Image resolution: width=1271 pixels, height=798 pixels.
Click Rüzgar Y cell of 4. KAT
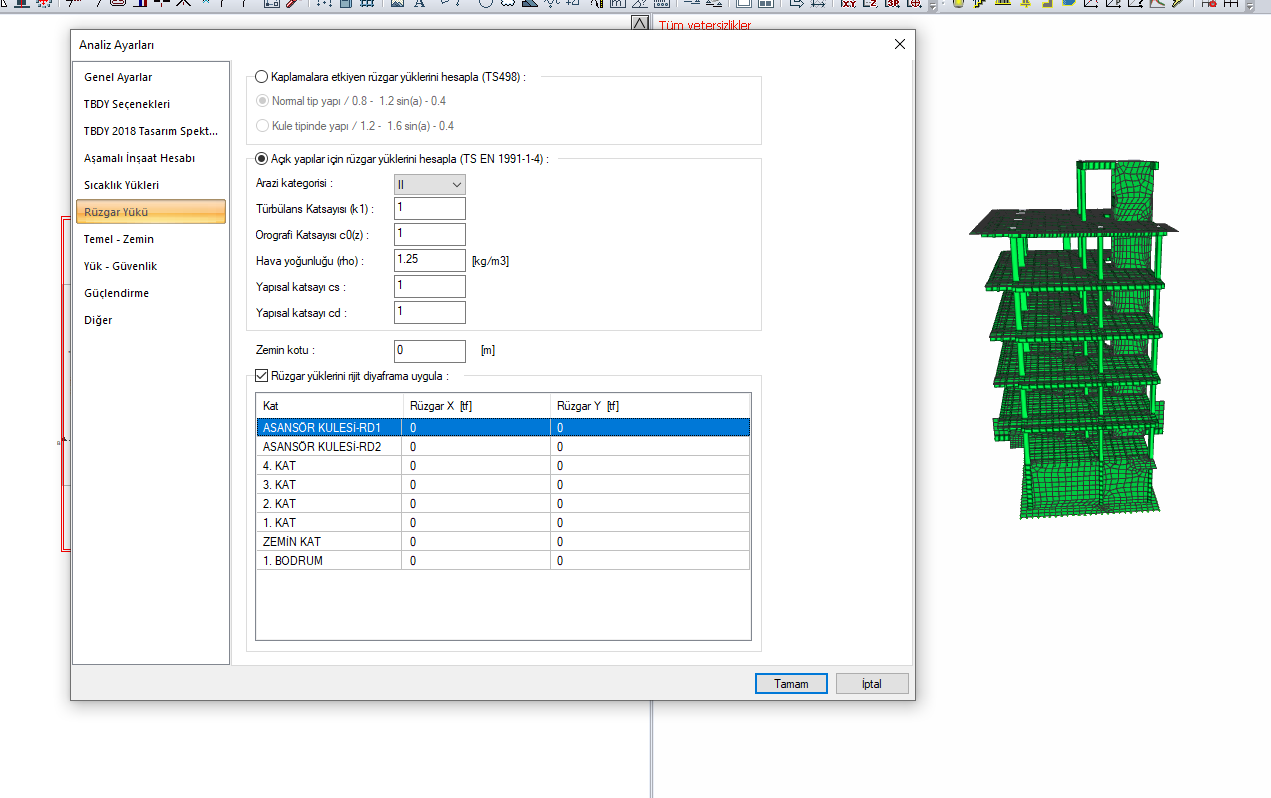pyautogui.click(x=650, y=465)
